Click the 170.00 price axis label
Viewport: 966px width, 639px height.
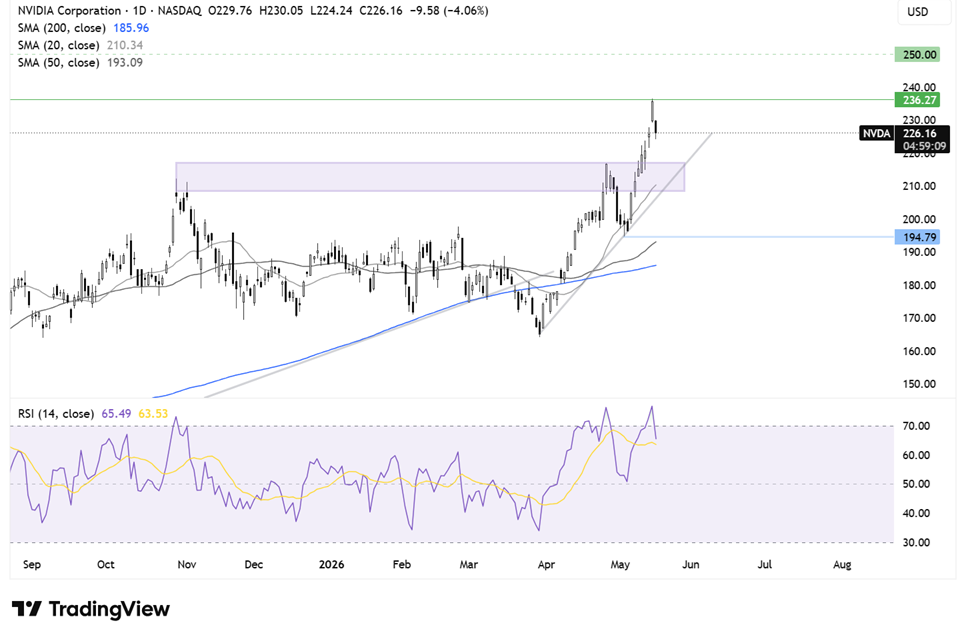pos(919,318)
